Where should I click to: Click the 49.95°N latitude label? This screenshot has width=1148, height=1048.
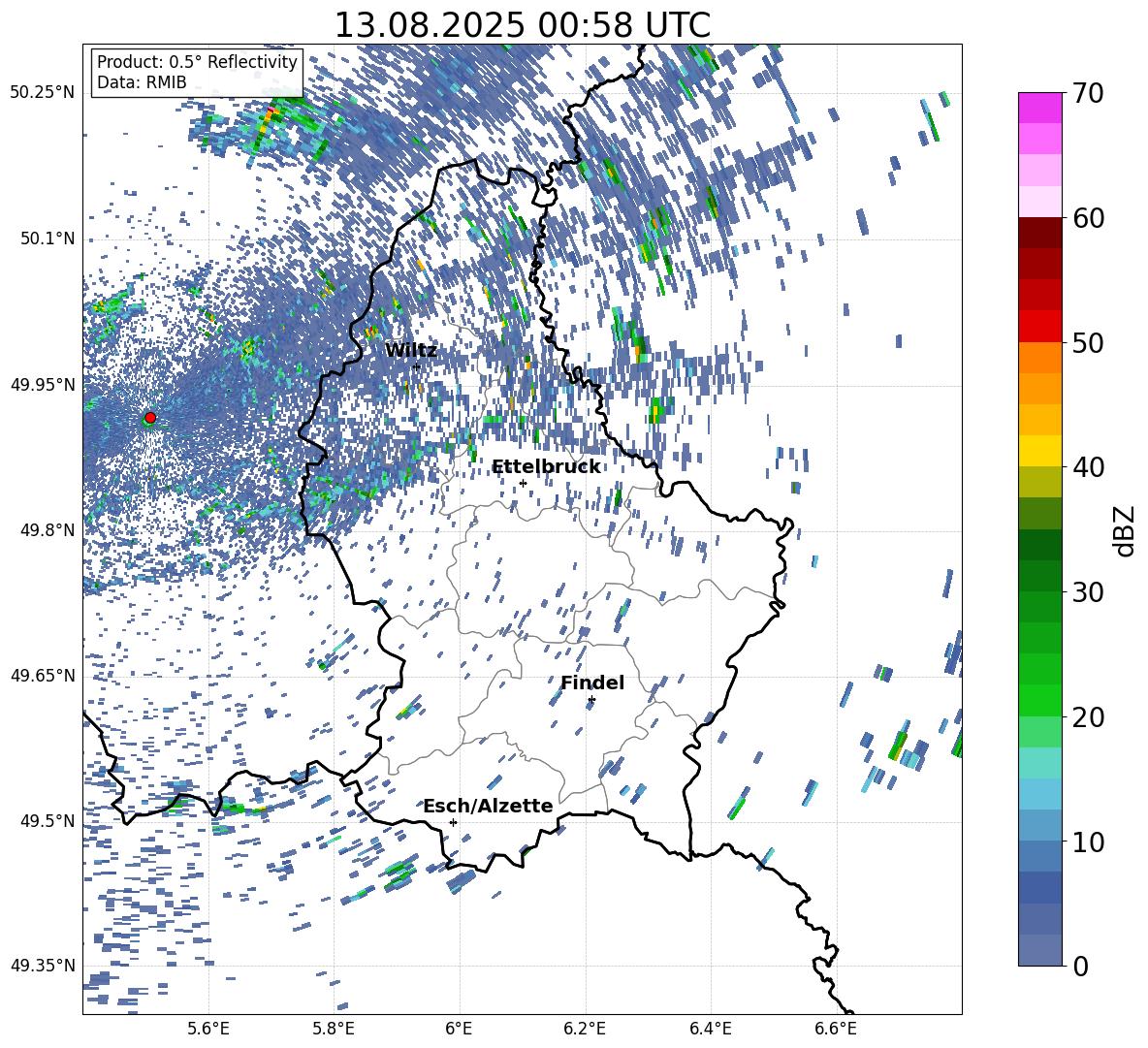pyautogui.click(x=43, y=384)
